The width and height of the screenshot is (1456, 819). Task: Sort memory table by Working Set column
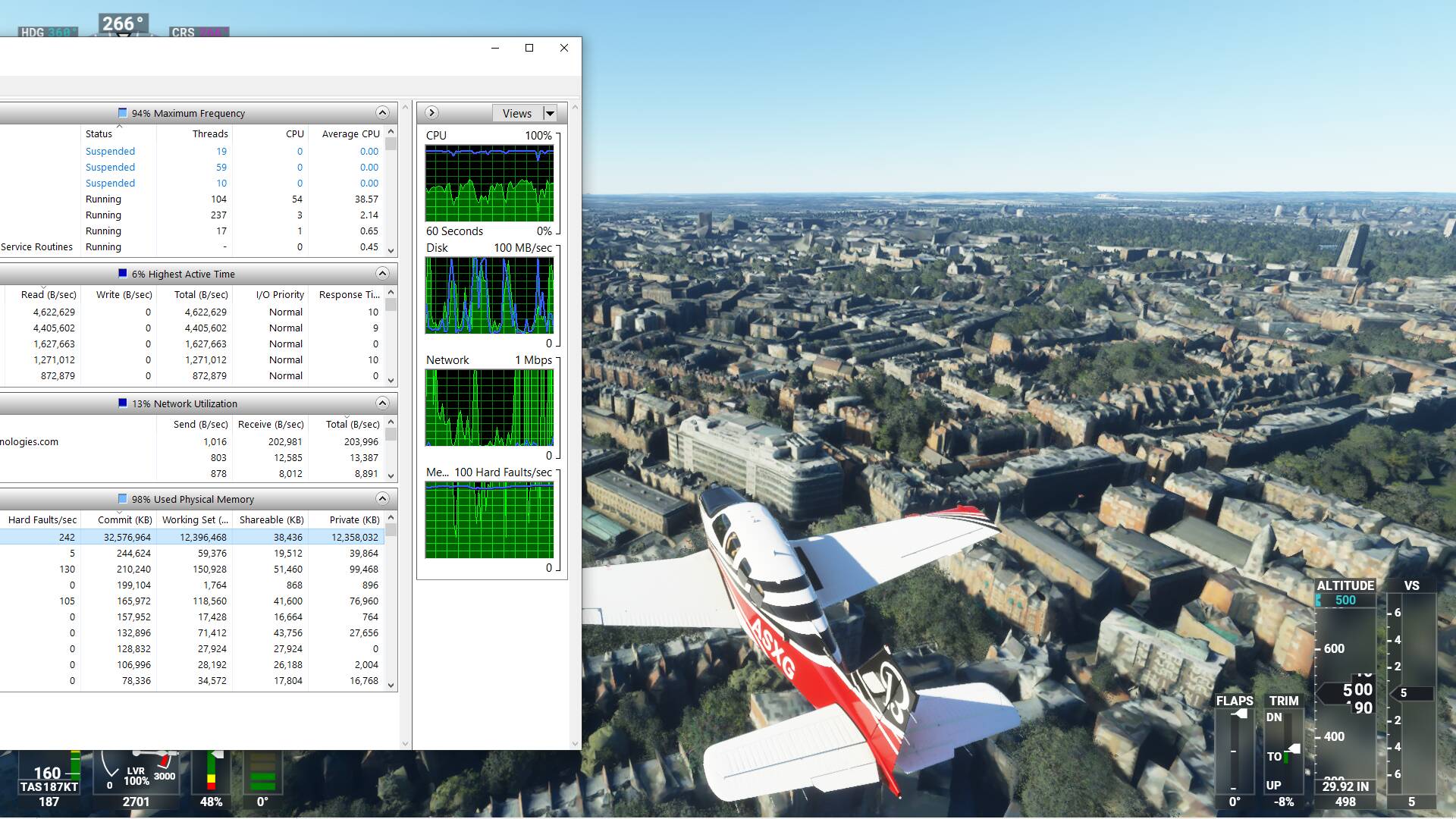(x=194, y=519)
